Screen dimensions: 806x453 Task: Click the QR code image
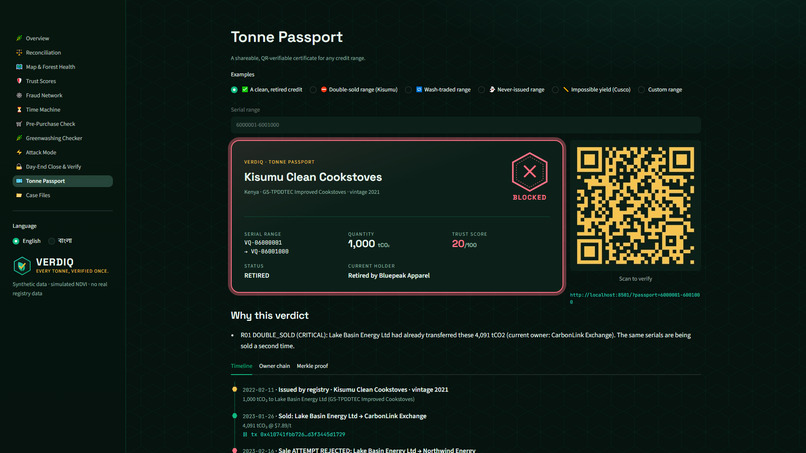click(635, 206)
